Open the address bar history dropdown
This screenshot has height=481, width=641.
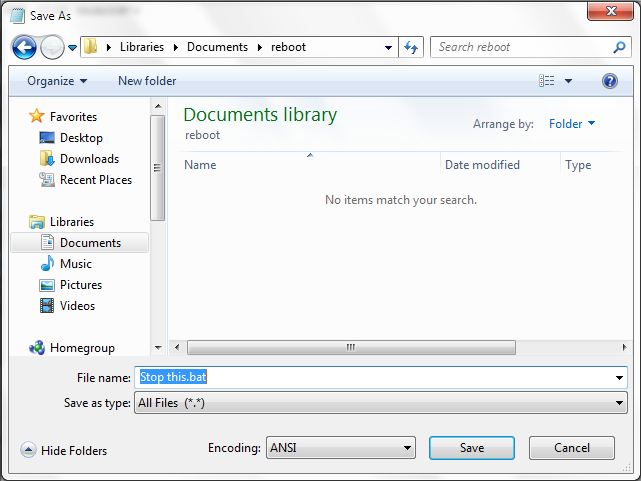[388, 48]
